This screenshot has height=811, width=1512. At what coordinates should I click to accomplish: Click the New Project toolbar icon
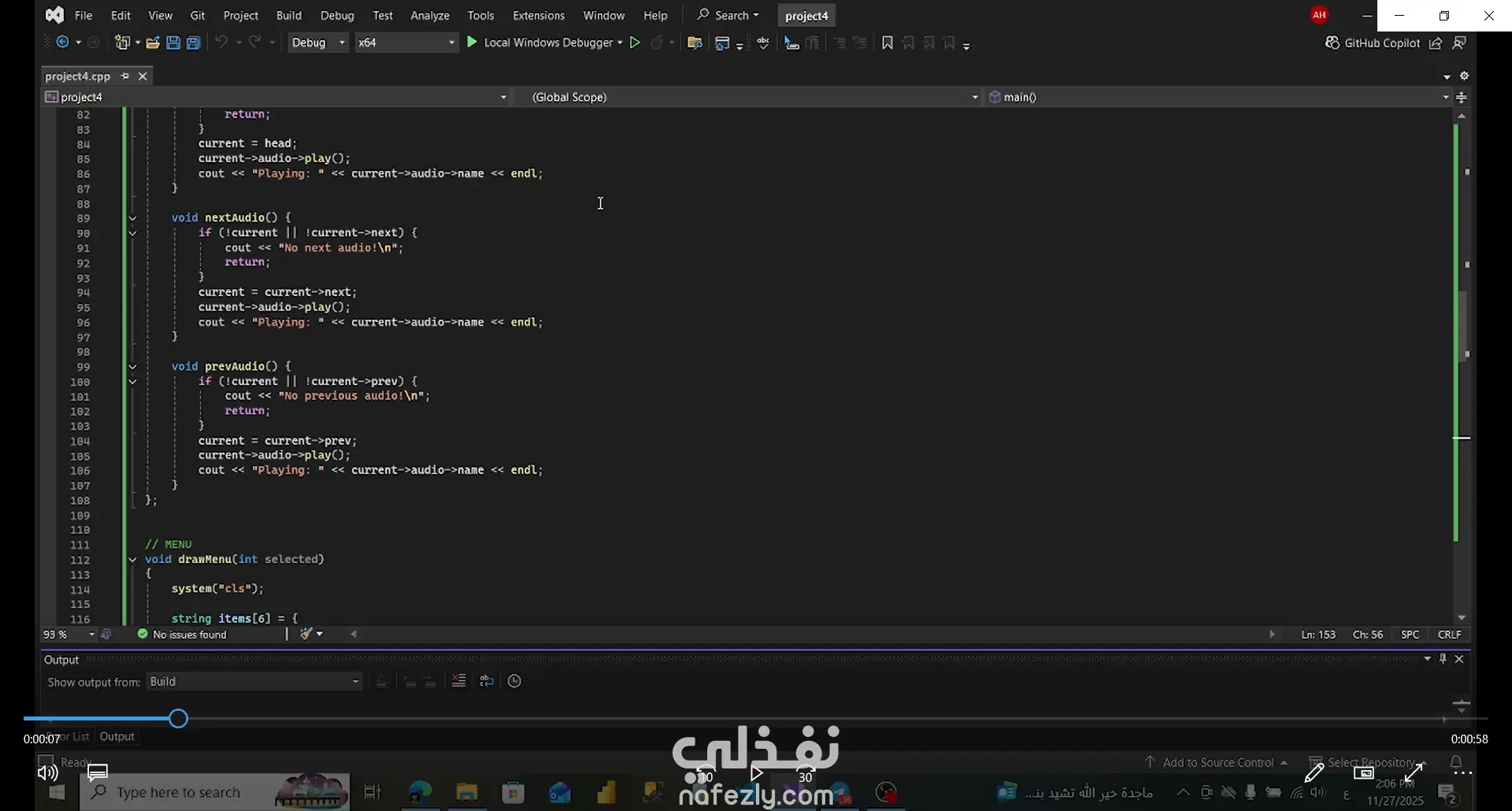123,43
